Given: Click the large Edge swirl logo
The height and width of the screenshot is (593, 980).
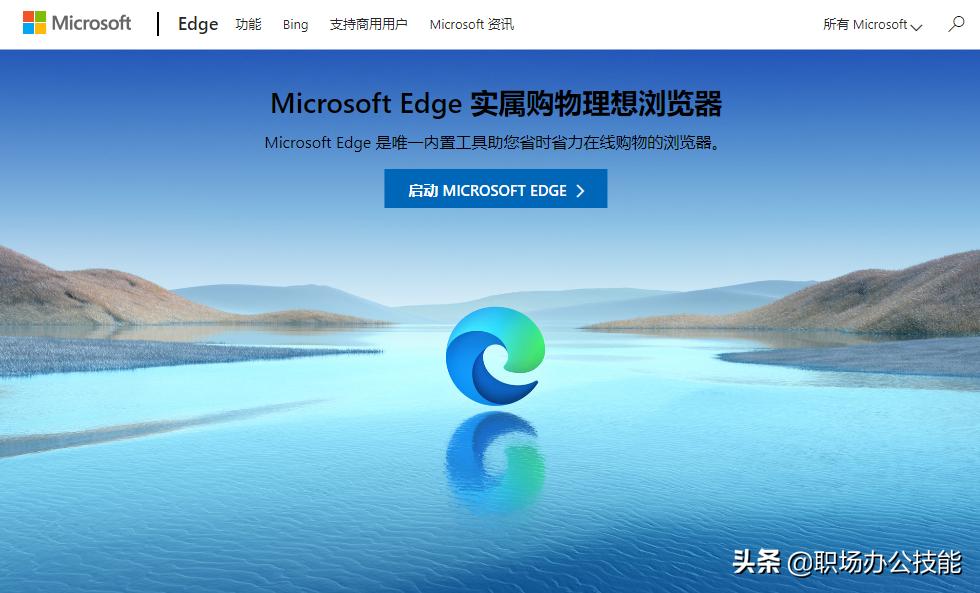Looking at the screenshot, I should coord(495,356).
